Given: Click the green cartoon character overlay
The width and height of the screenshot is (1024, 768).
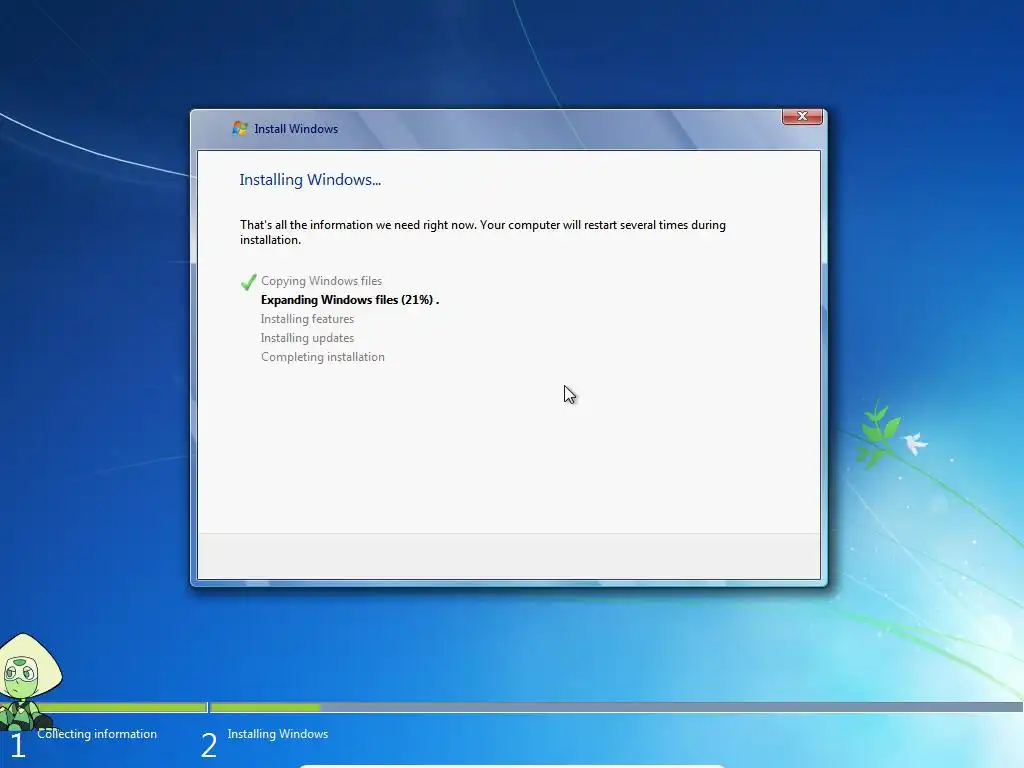Looking at the screenshot, I should pos(27,680).
